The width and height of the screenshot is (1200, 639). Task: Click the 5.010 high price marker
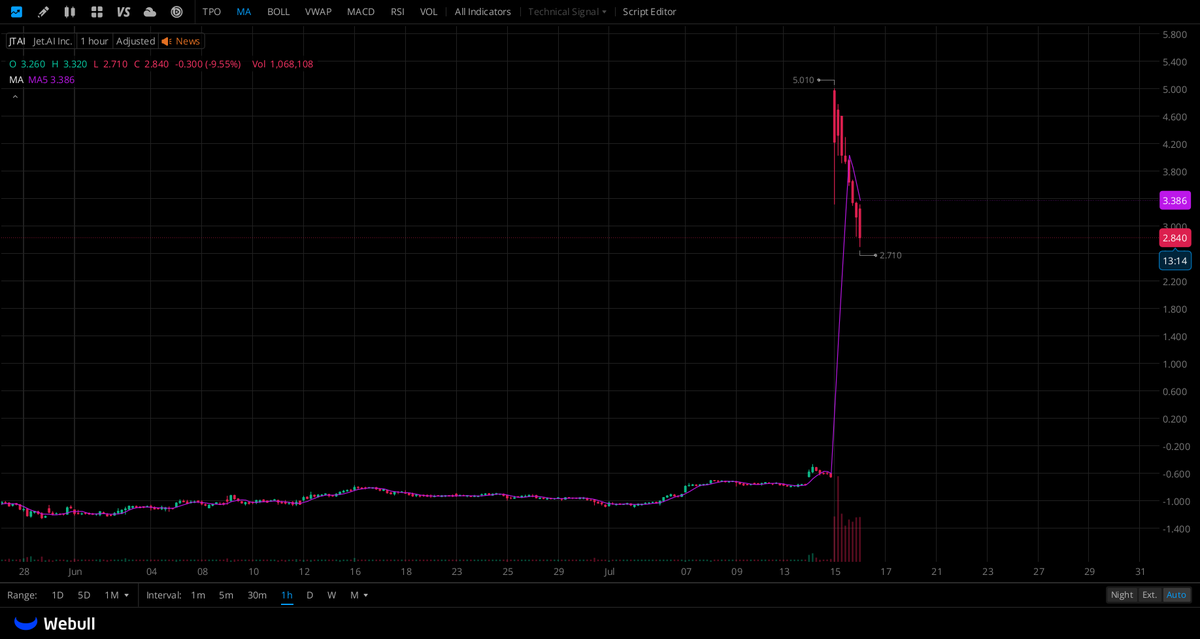pyautogui.click(x=803, y=80)
